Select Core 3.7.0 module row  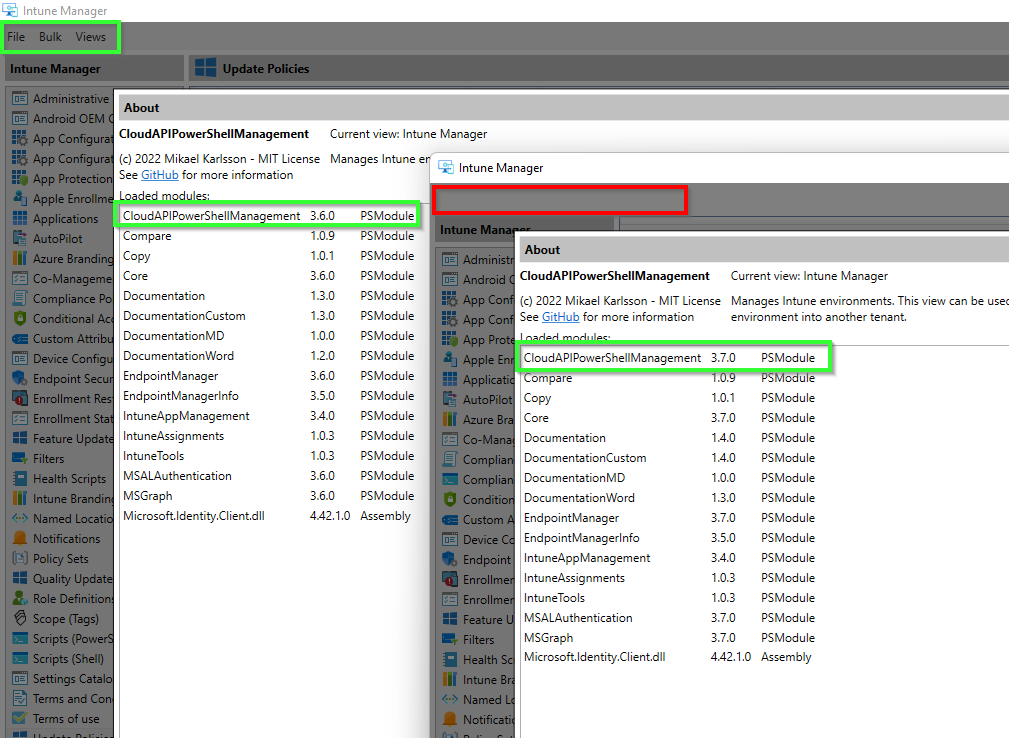(x=669, y=418)
